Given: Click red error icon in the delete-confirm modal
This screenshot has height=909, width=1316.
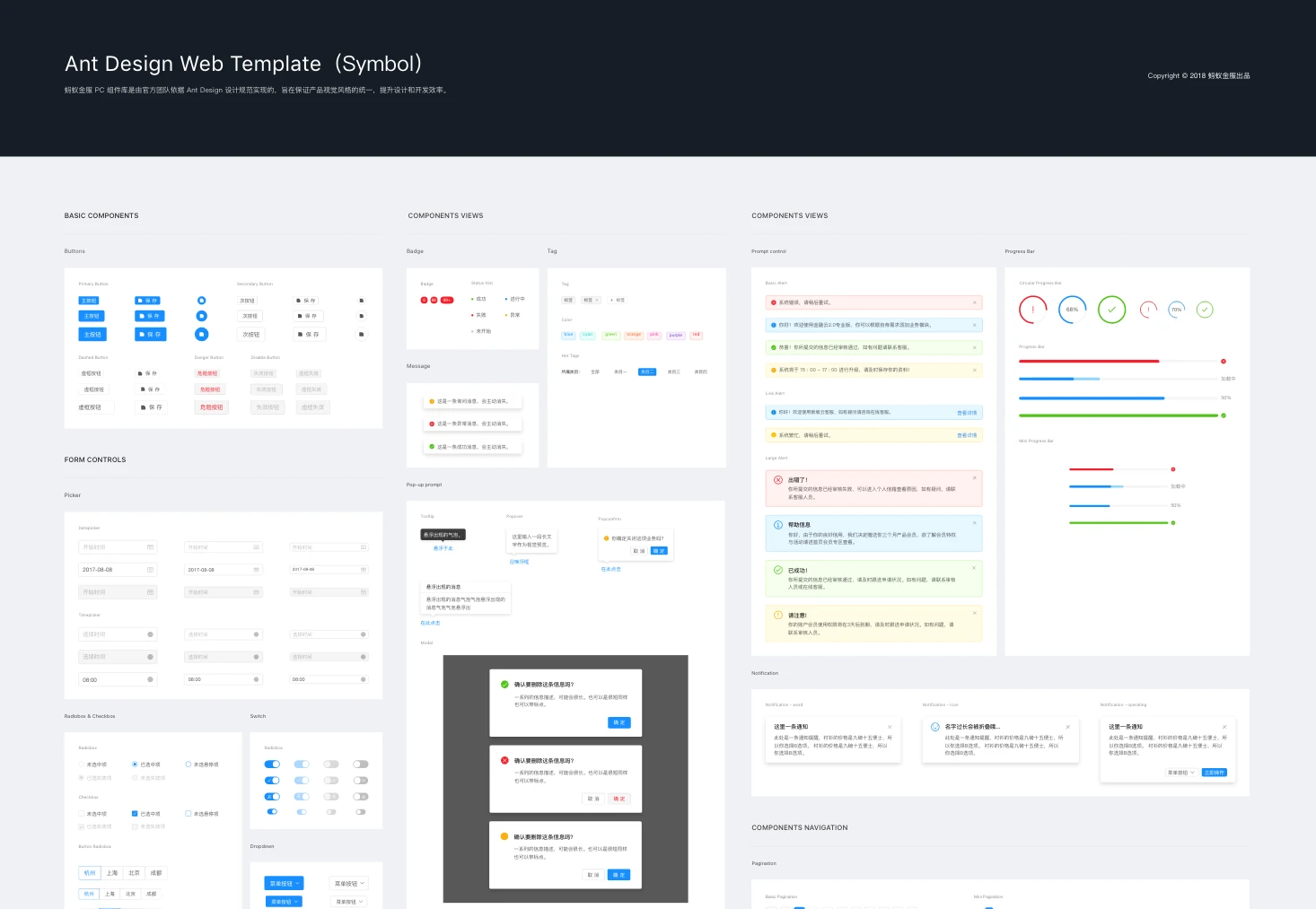Looking at the screenshot, I should (x=504, y=760).
